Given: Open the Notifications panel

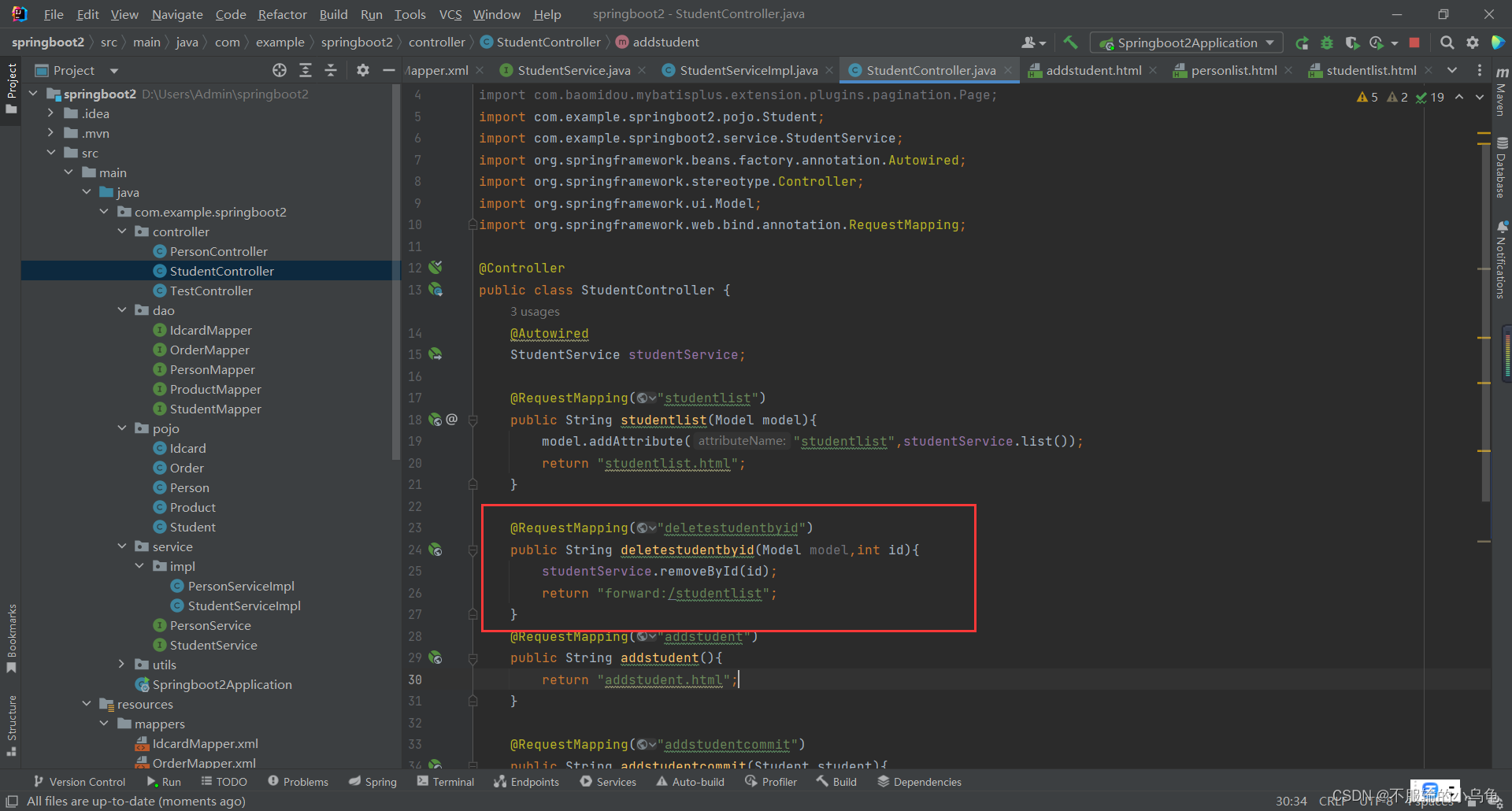Looking at the screenshot, I should pyautogui.click(x=1502, y=260).
